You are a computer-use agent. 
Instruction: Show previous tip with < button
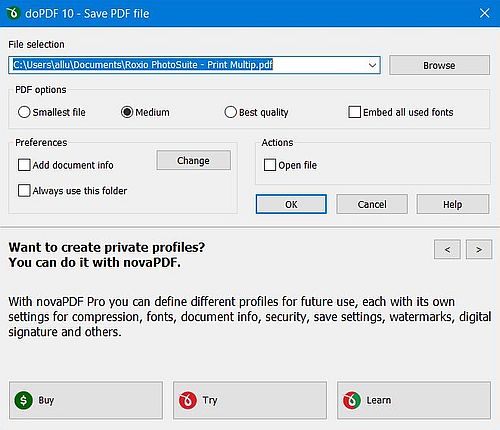coord(447,249)
